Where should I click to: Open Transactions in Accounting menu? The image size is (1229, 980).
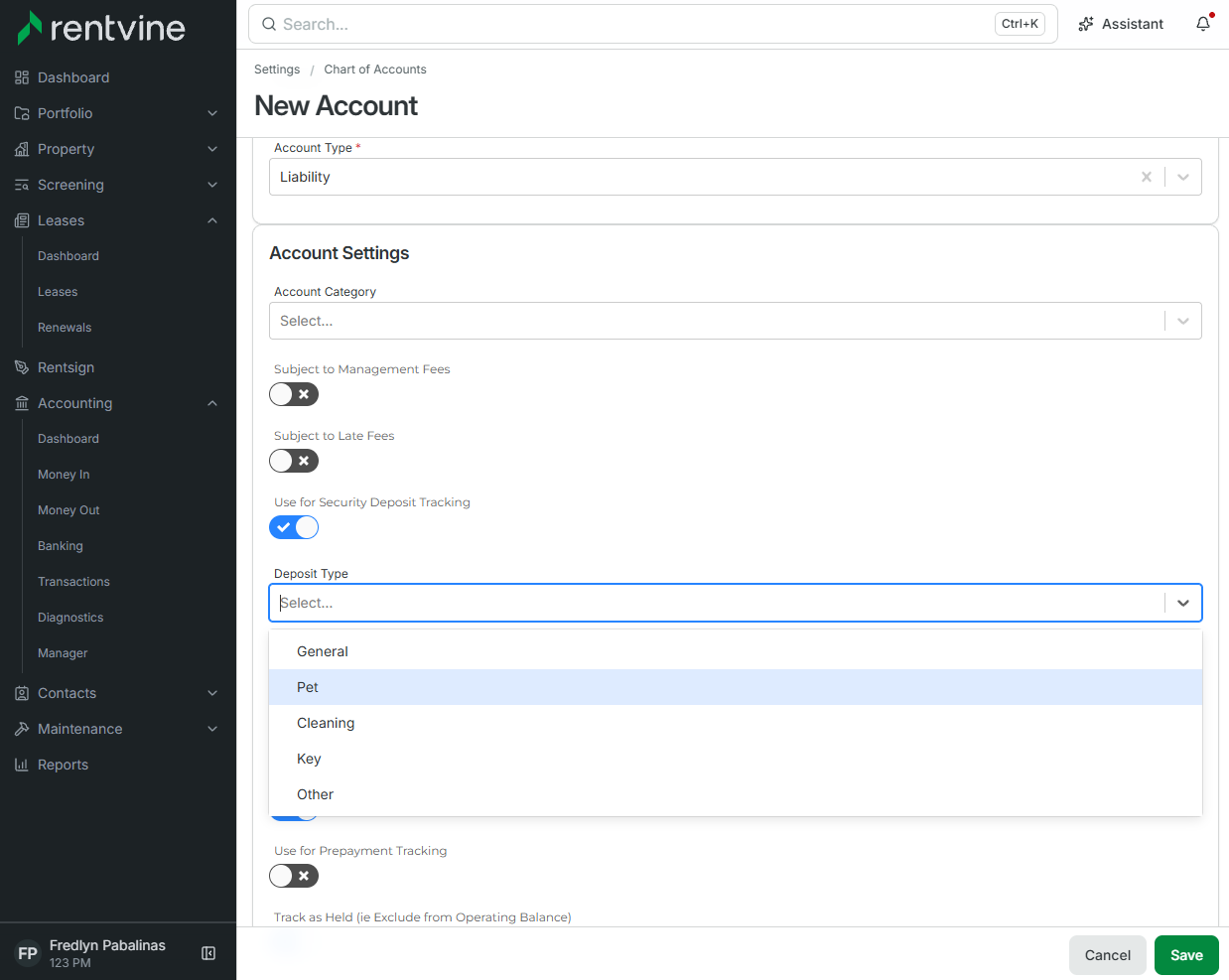[73, 582]
